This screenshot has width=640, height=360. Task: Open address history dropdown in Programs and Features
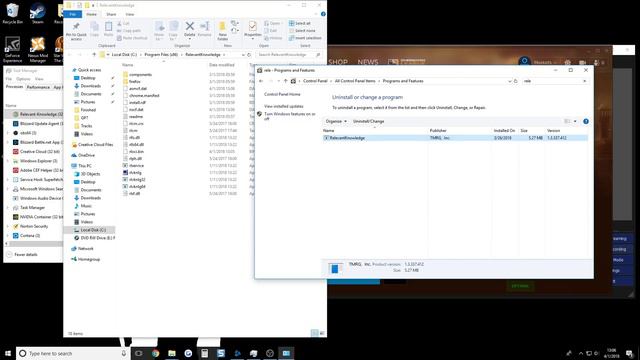[509, 81]
